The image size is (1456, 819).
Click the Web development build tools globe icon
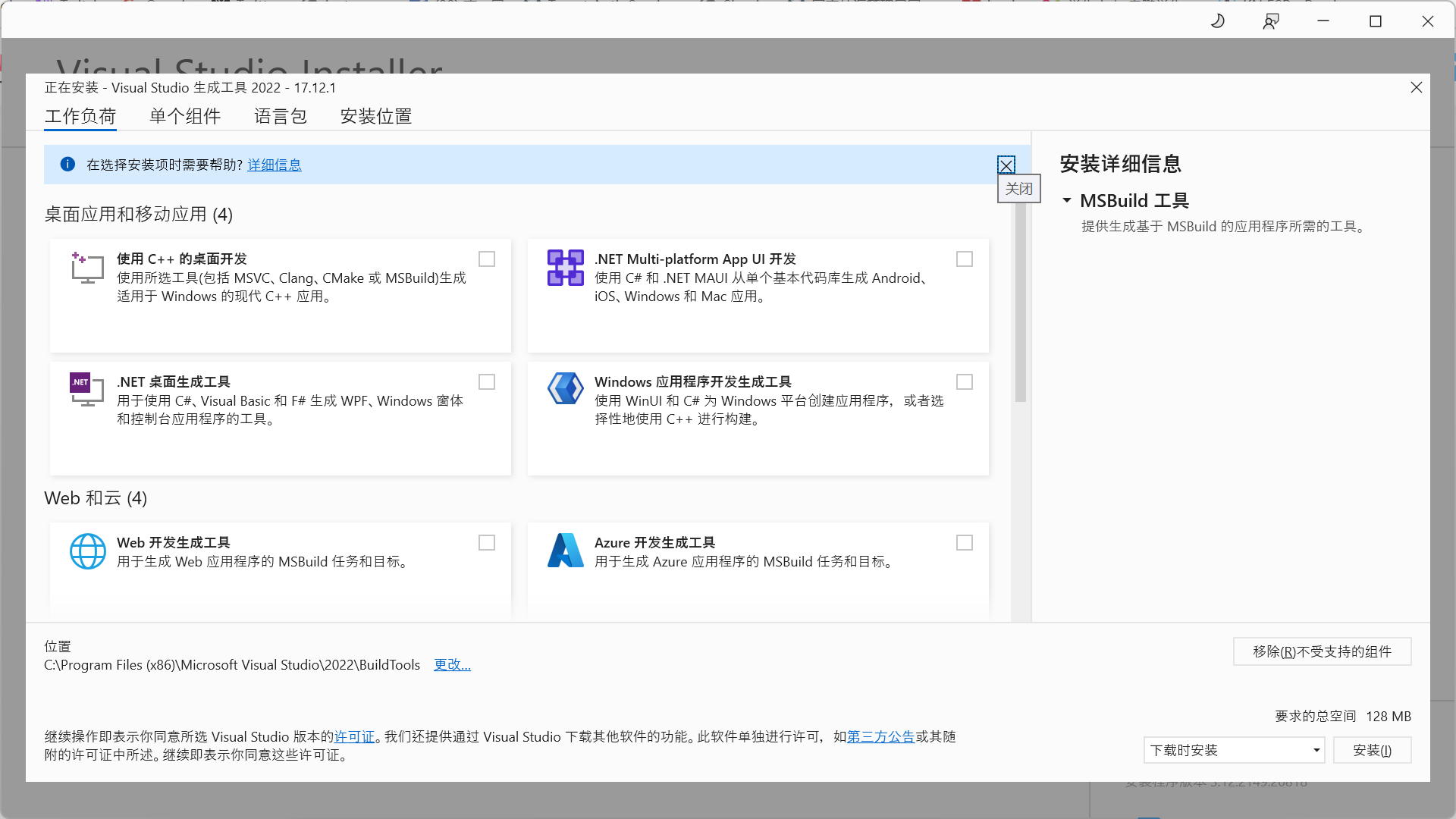click(88, 551)
